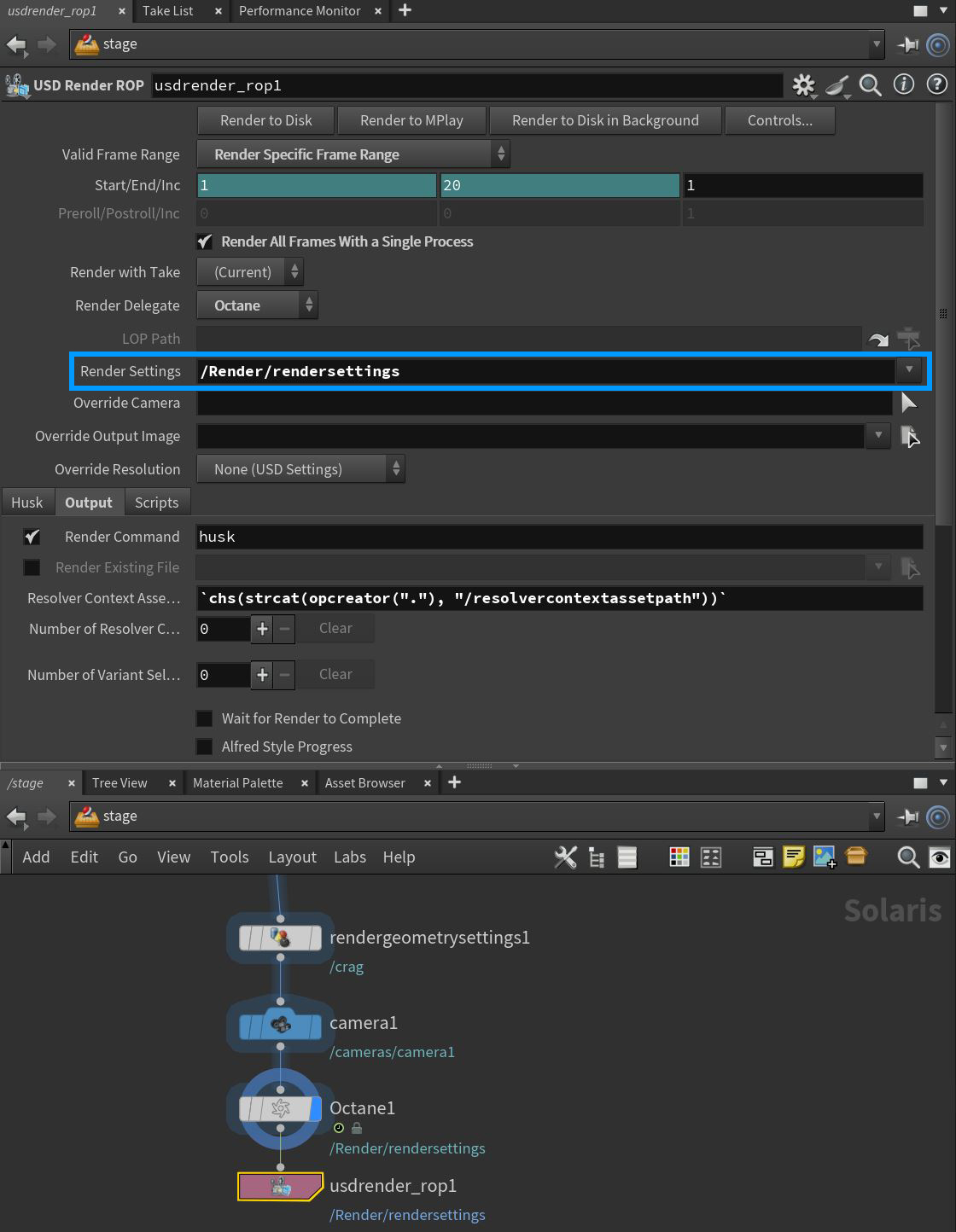Toggle Alfred Style Progress checkbox
The height and width of the screenshot is (1232, 956).
[x=205, y=747]
